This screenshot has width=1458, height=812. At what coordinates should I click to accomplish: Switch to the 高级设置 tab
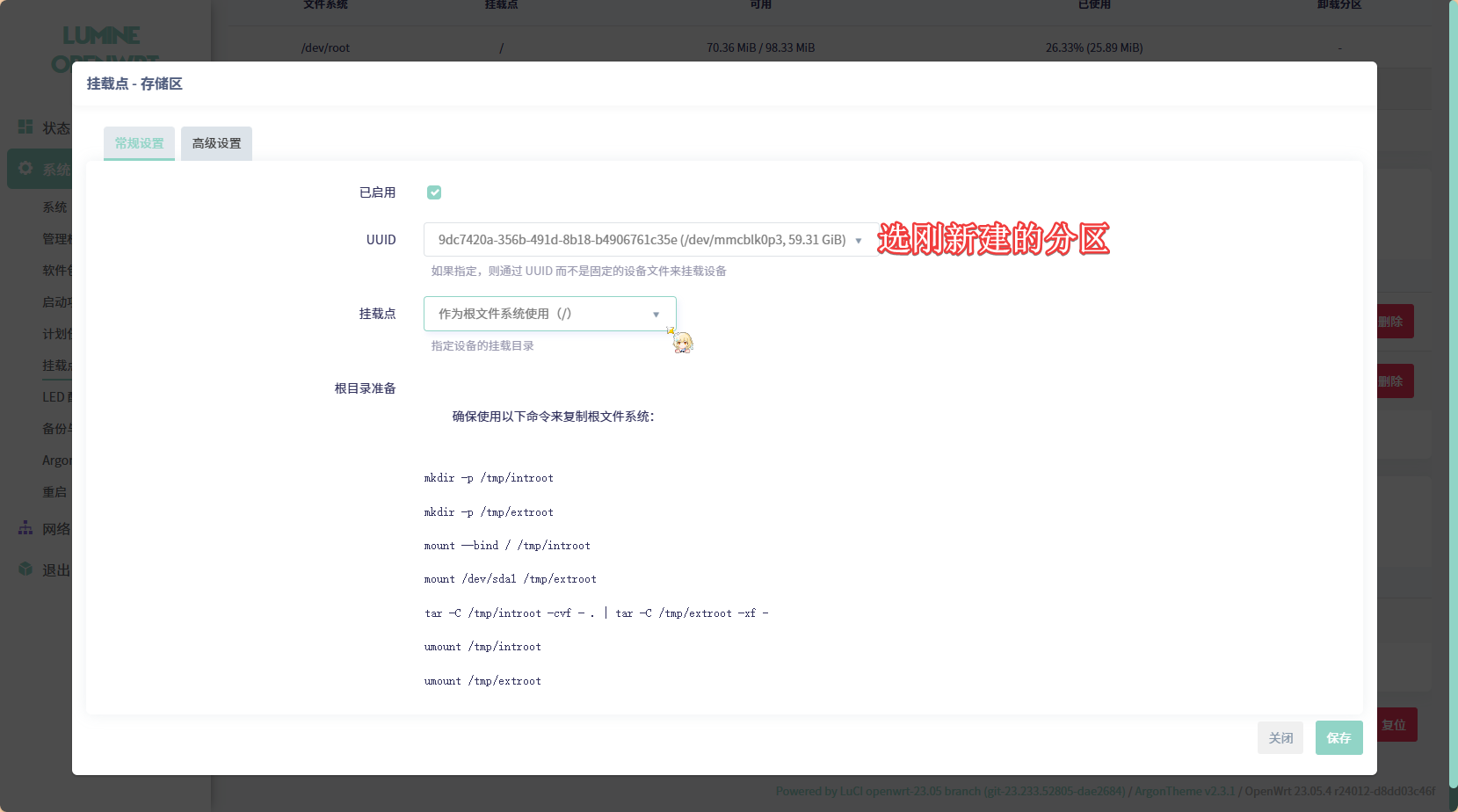point(216,143)
